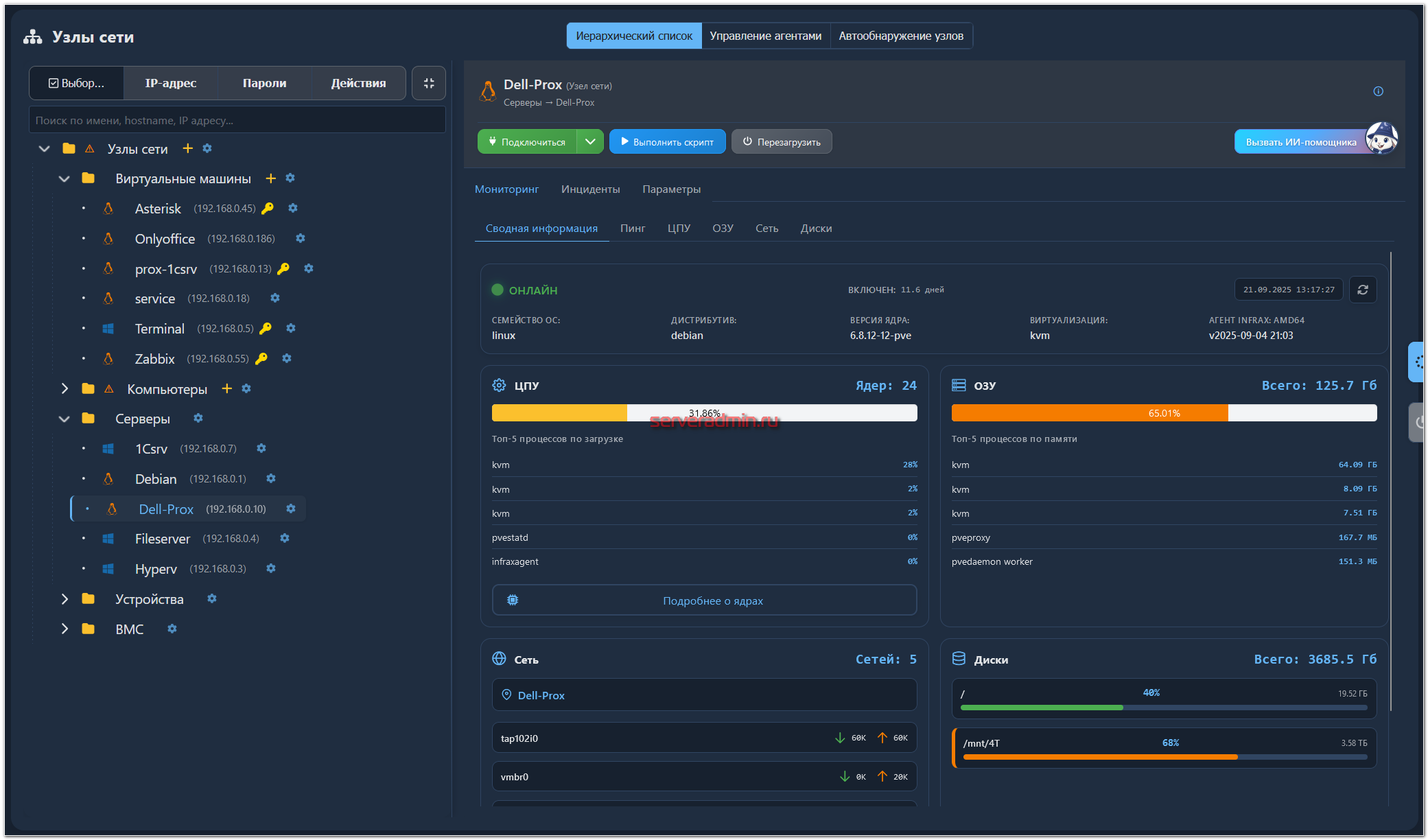Click the warning triangle next to Компьютеры
The width and height of the screenshot is (1428, 840).
pos(108,389)
